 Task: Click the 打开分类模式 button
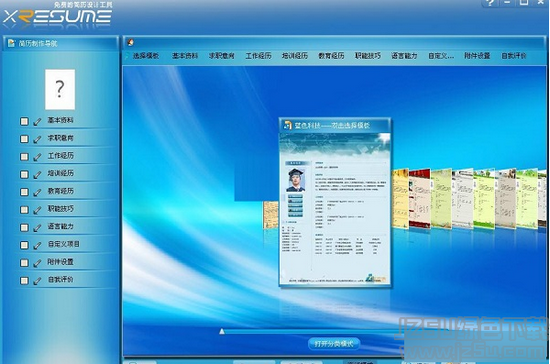pos(334,344)
